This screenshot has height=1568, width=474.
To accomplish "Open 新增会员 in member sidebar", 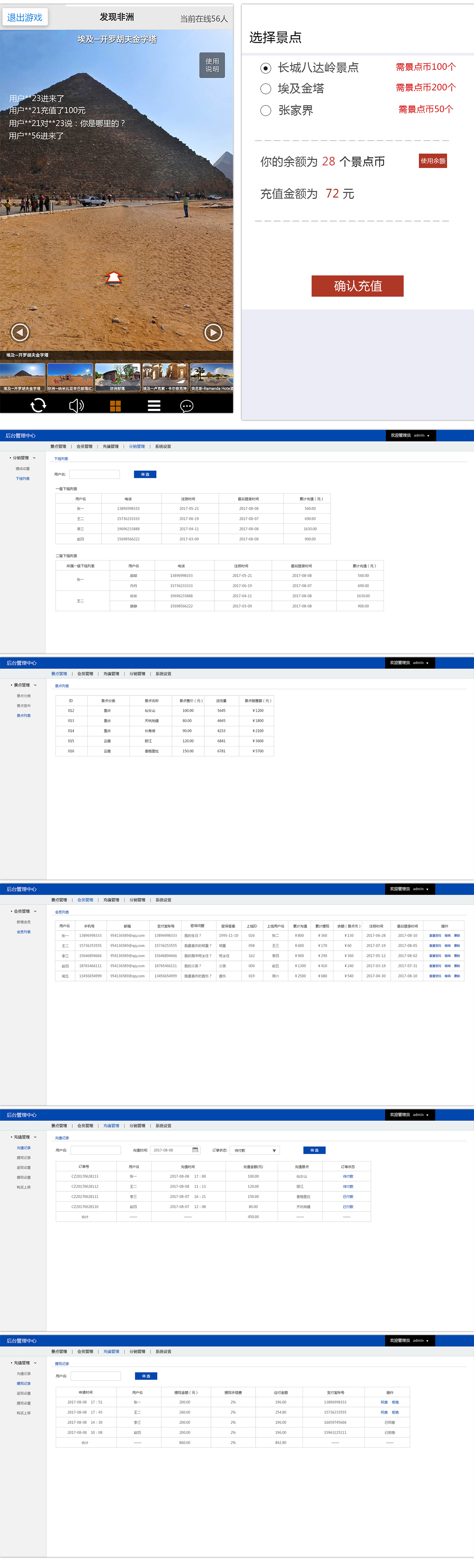I will coord(24,922).
